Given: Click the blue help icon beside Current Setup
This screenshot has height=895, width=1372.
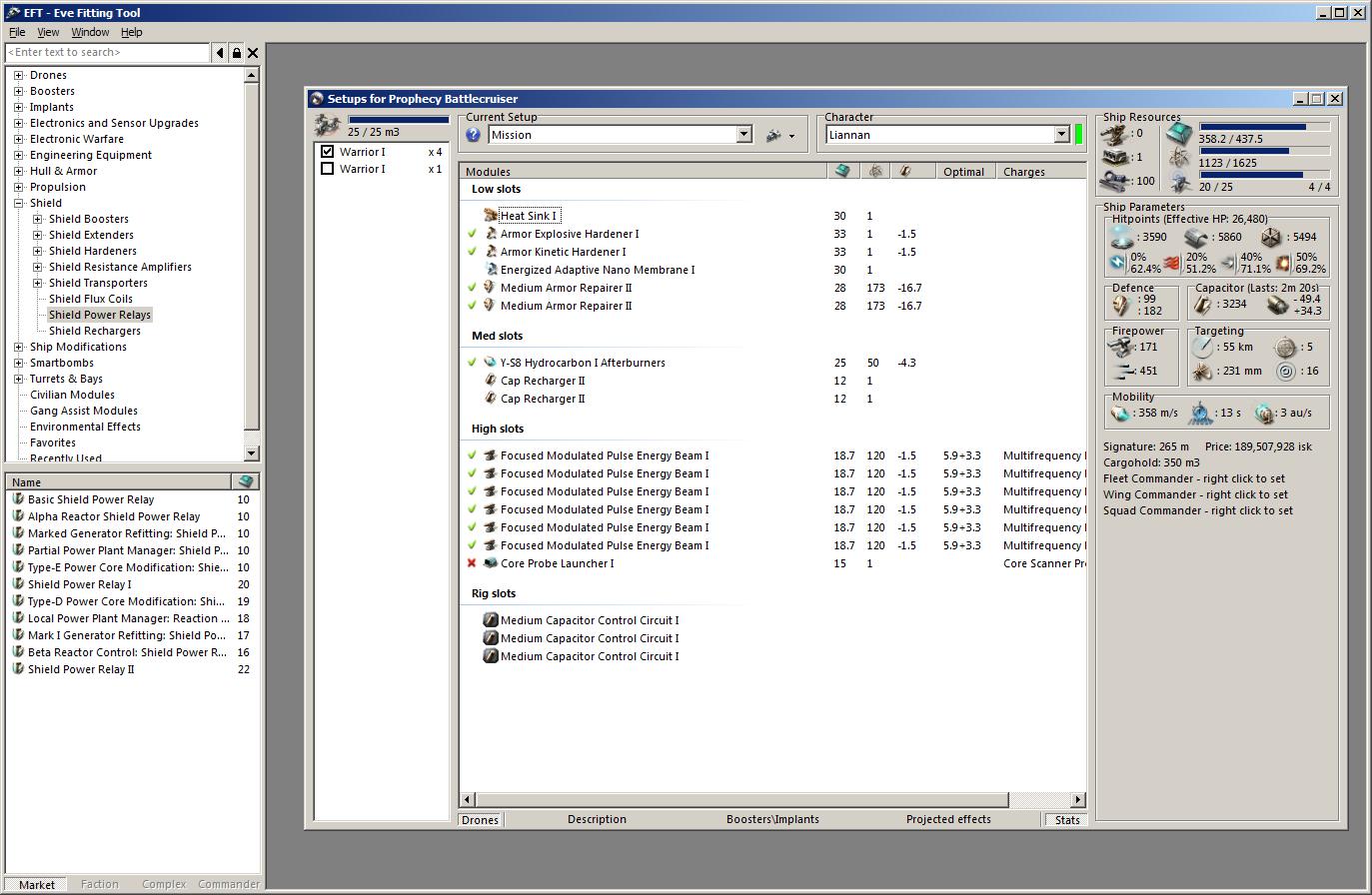Looking at the screenshot, I should (x=474, y=135).
